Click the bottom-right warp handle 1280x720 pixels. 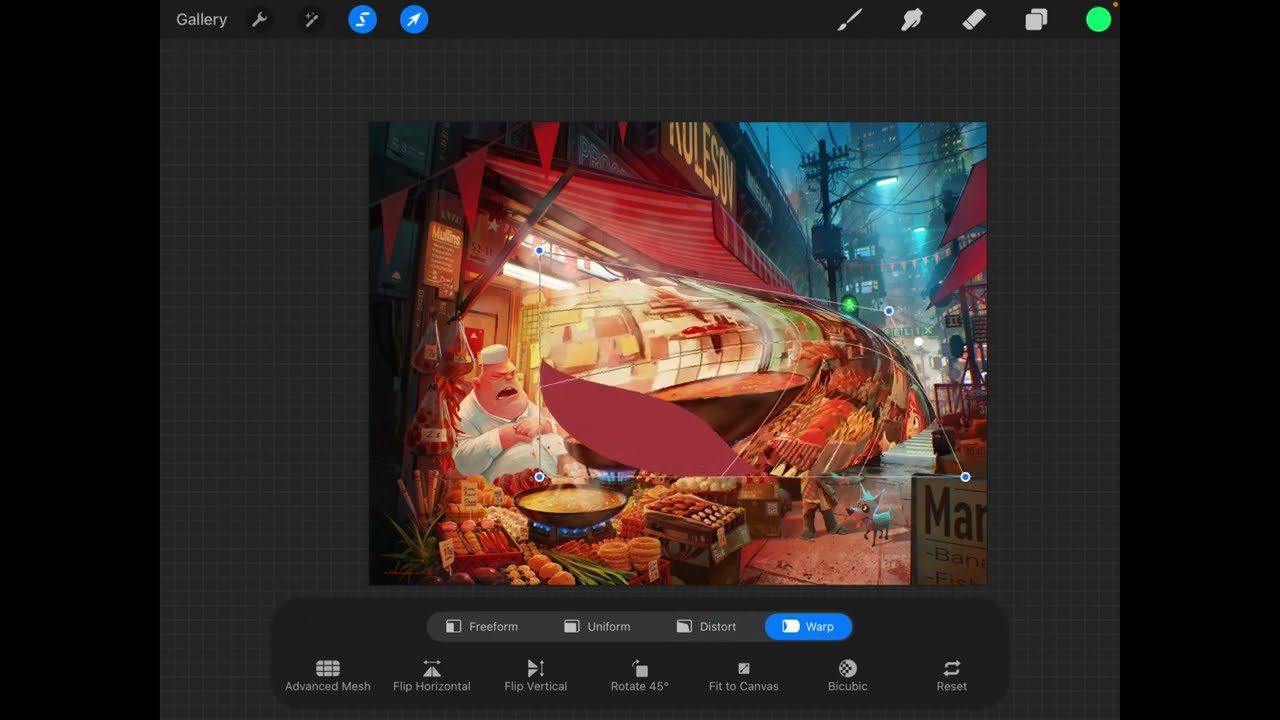965,477
